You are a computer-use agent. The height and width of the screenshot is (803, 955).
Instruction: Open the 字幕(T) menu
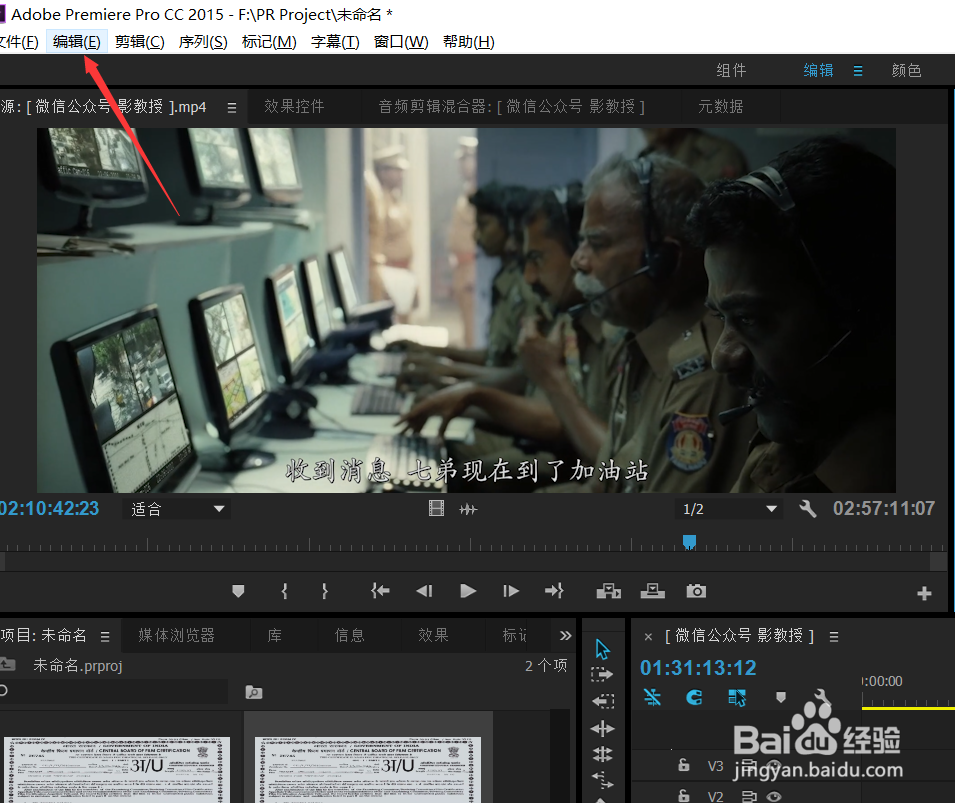coord(335,41)
